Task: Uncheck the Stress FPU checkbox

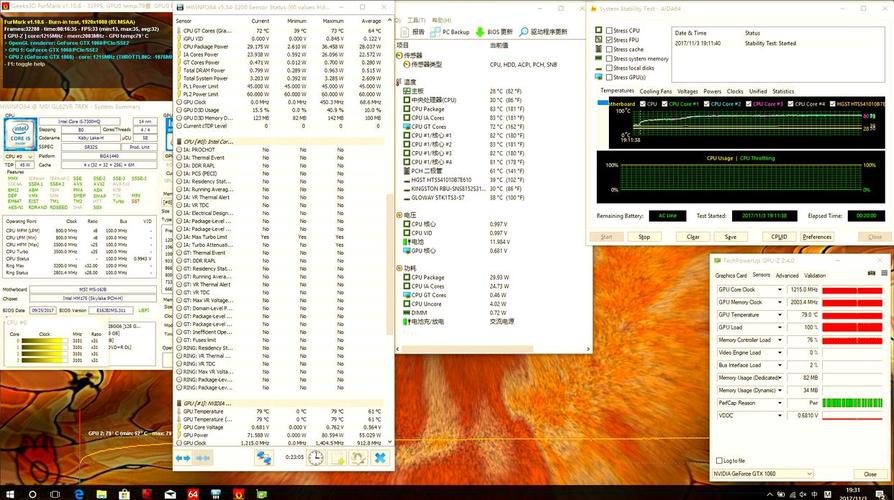Action: point(609,40)
